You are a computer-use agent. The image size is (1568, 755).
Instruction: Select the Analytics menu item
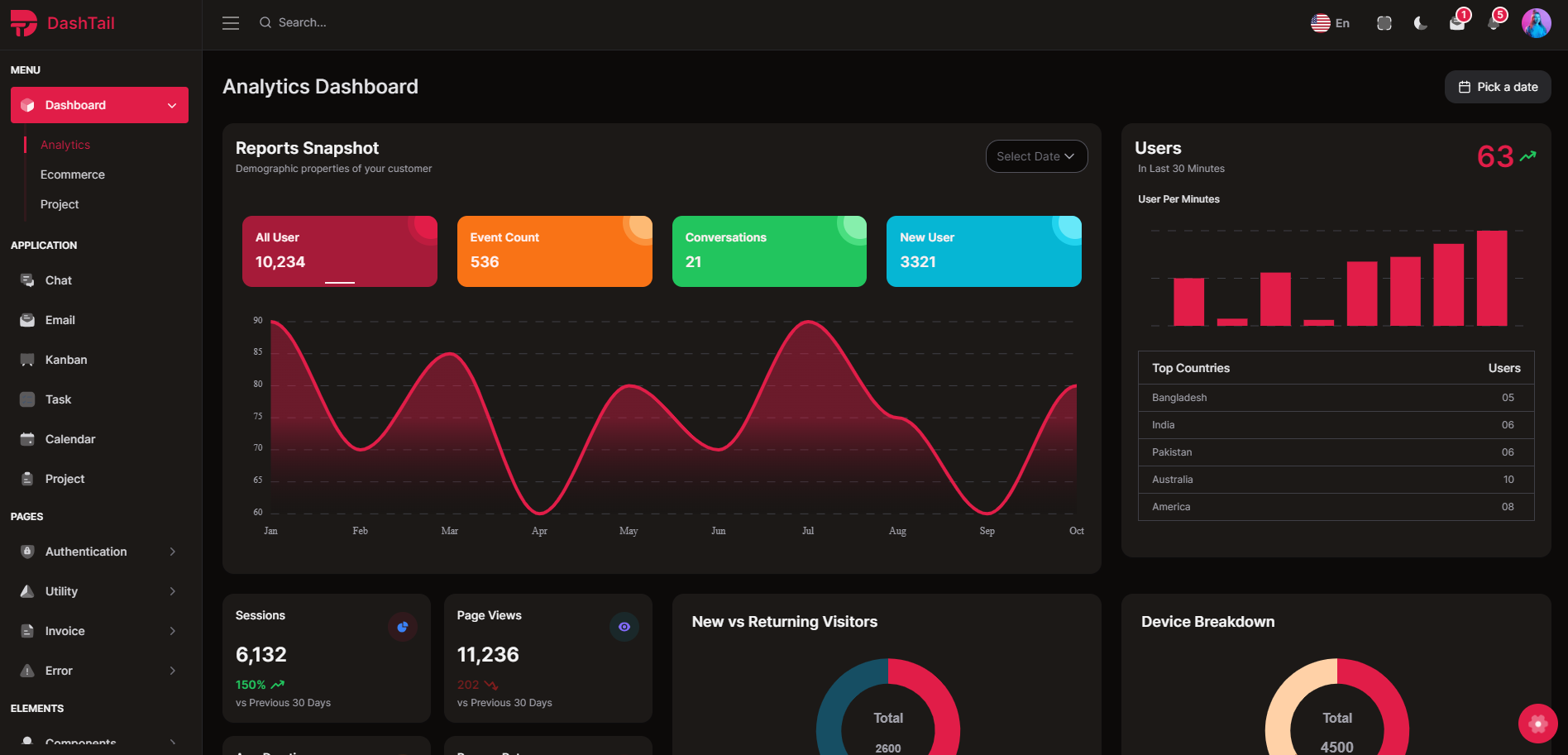tap(65, 144)
